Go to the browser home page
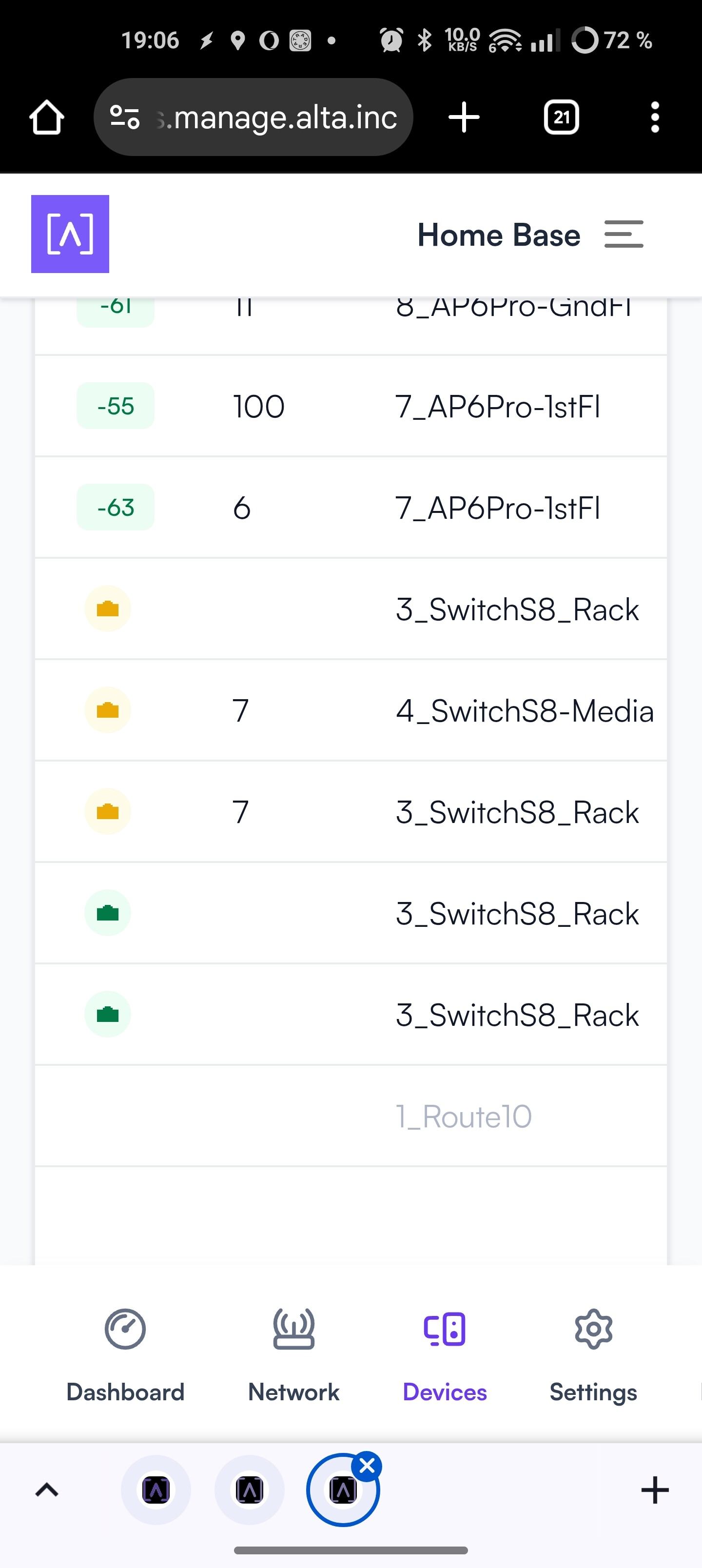Image resolution: width=702 pixels, height=1568 pixels. tap(46, 117)
